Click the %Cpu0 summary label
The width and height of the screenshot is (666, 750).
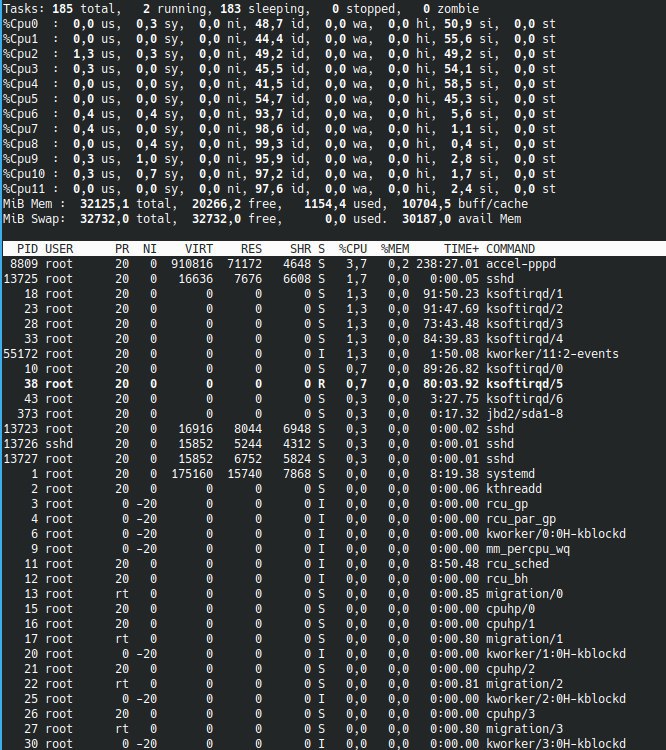pyautogui.click(x=21, y=23)
